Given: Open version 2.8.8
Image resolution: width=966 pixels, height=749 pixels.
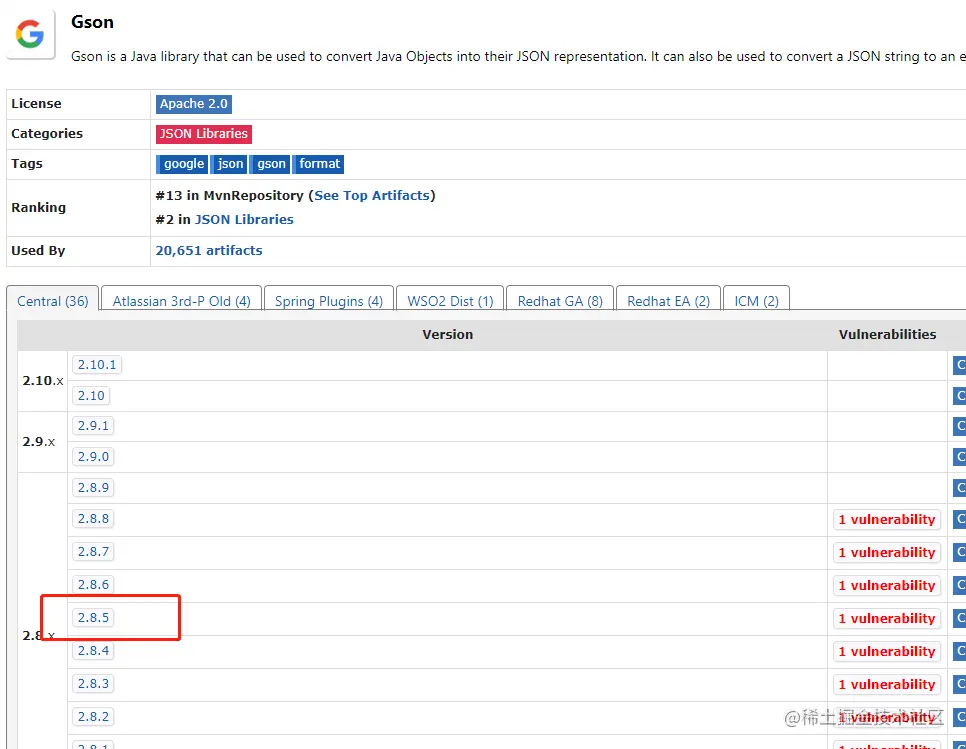Looking at the screenshot, I should [x=93, y=519].
